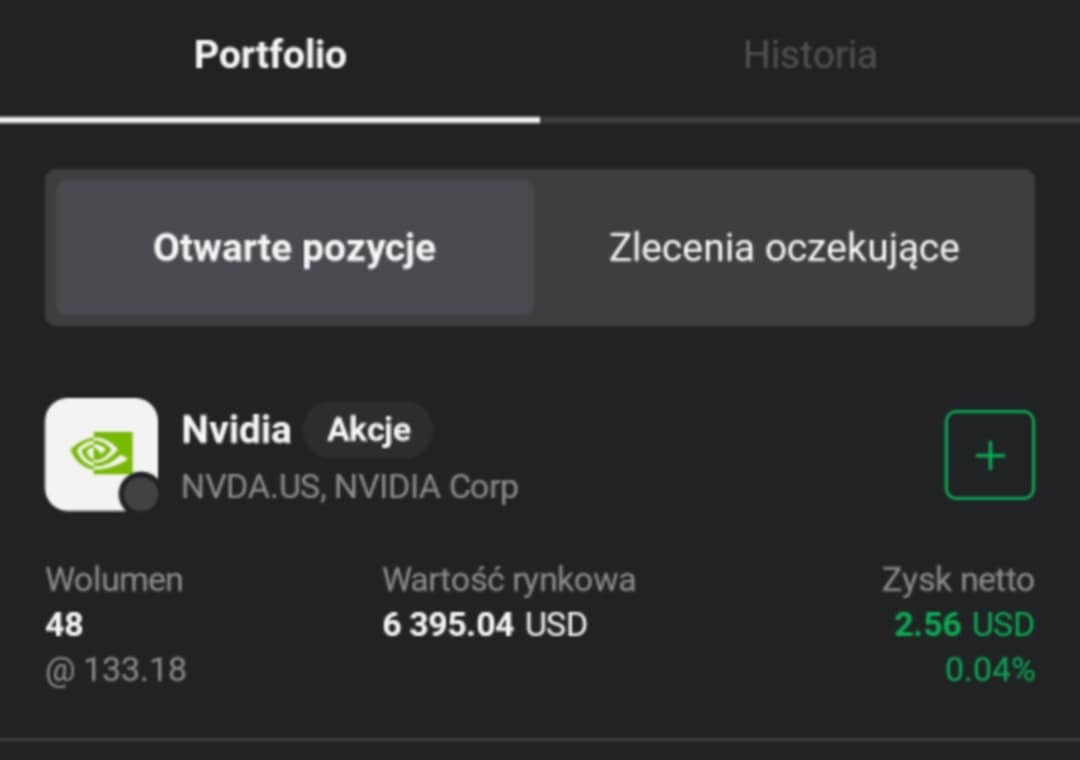Tap the Nvidia logo icon

click(100, 453)
